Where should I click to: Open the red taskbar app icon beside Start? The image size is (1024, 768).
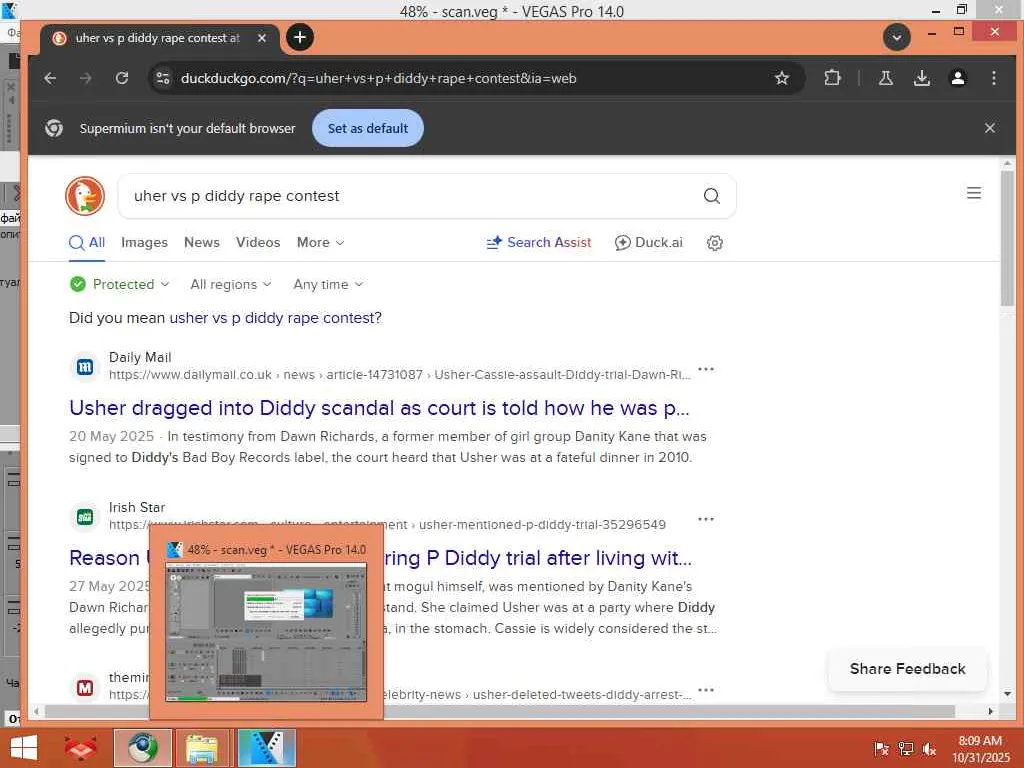81,748
